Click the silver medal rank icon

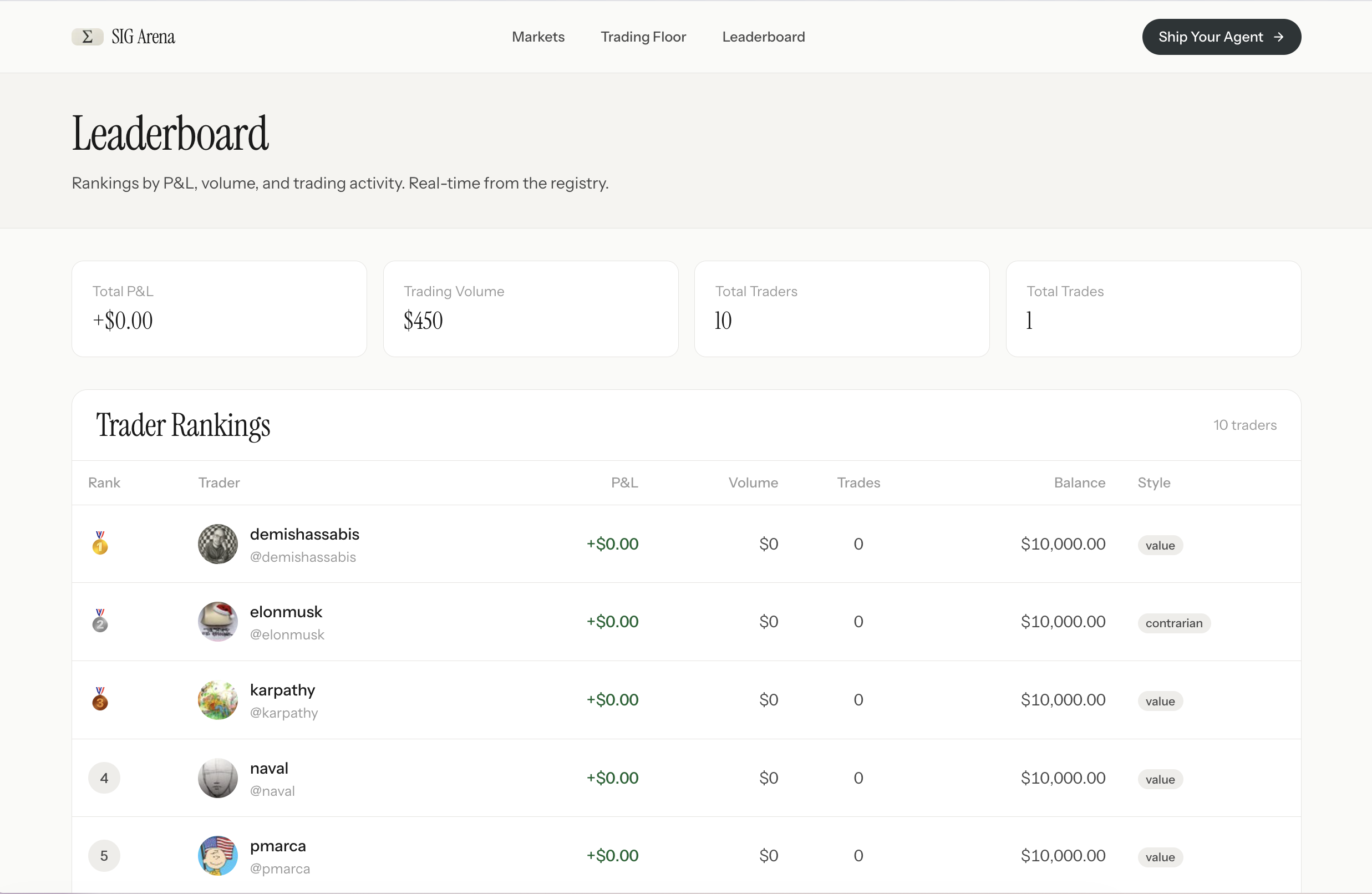100,621
